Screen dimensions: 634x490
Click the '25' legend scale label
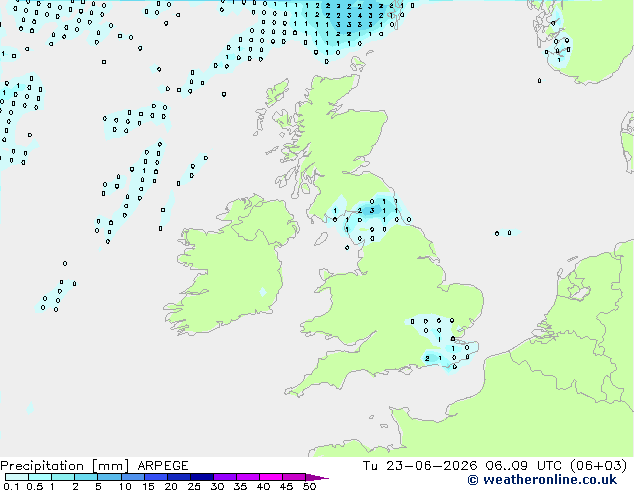coord(194,486)
